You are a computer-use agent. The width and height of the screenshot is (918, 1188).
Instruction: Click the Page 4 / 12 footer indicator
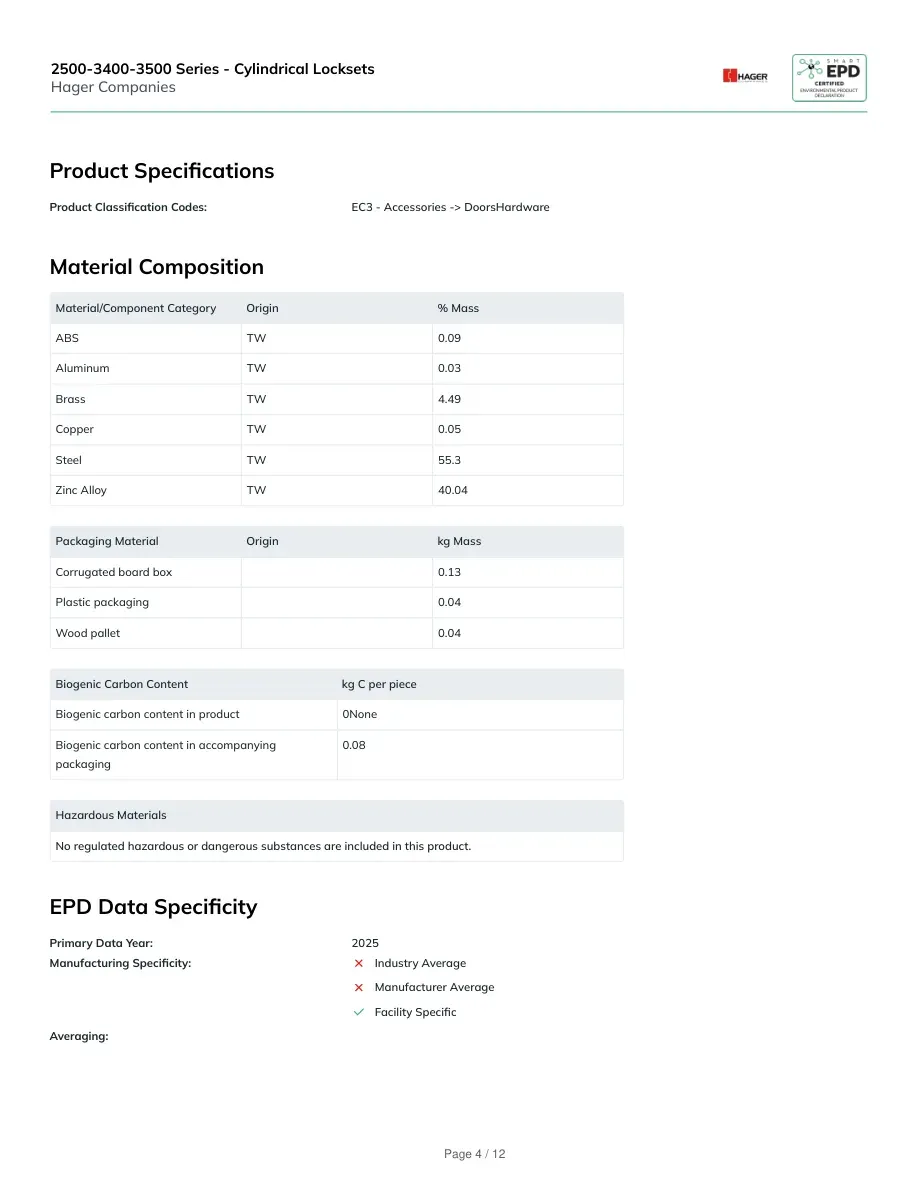pos(474,1154)
